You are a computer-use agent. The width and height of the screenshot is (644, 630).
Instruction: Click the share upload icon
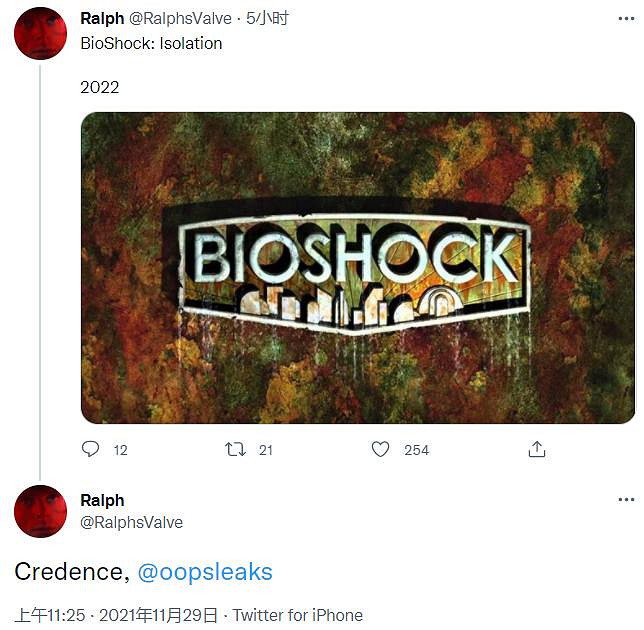[537, 449]
